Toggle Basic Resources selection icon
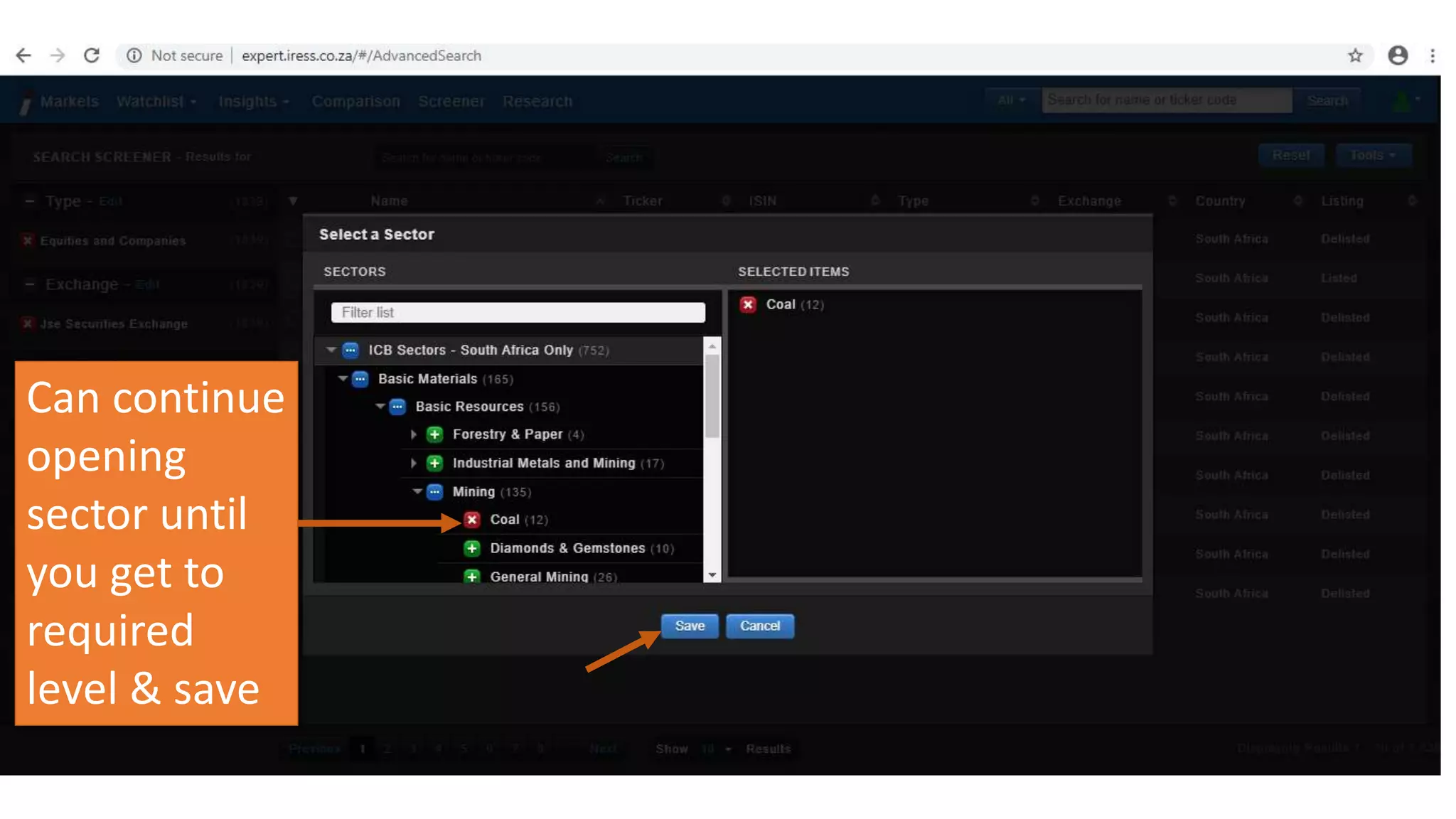 (397, 407)
